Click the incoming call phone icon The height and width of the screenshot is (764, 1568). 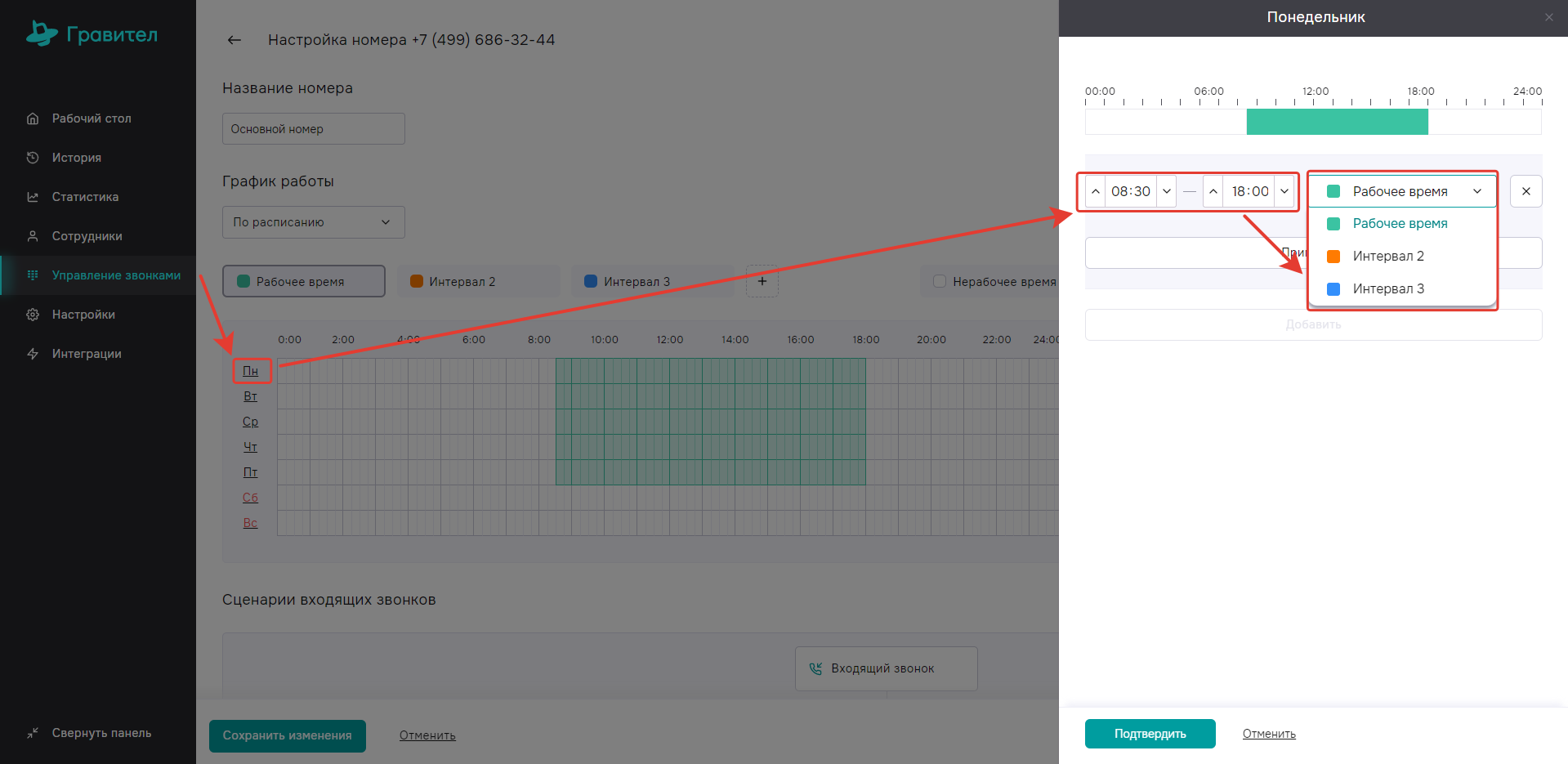tap(815, 668)
